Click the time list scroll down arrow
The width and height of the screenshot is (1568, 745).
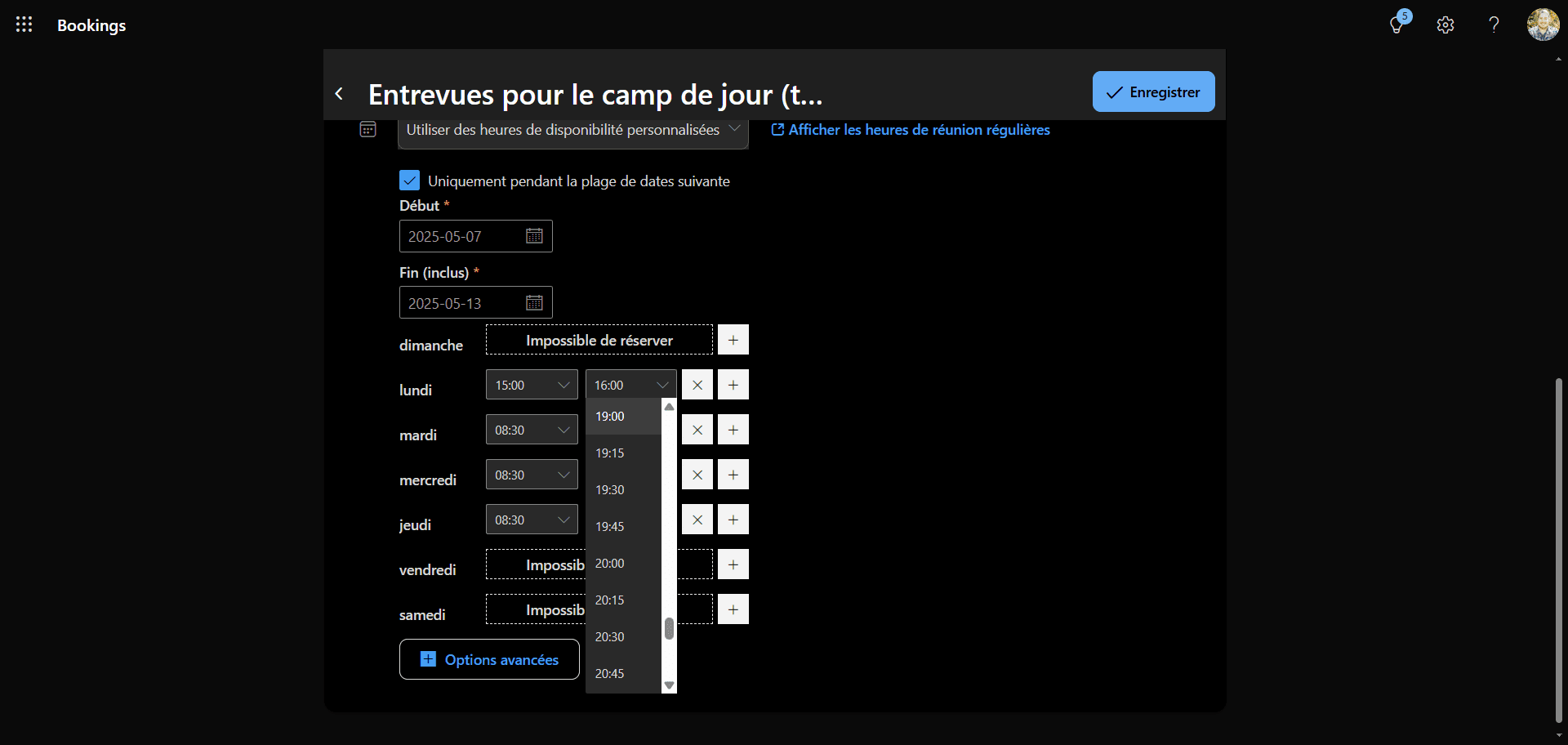pyautogui.click(x=669, y=685)
